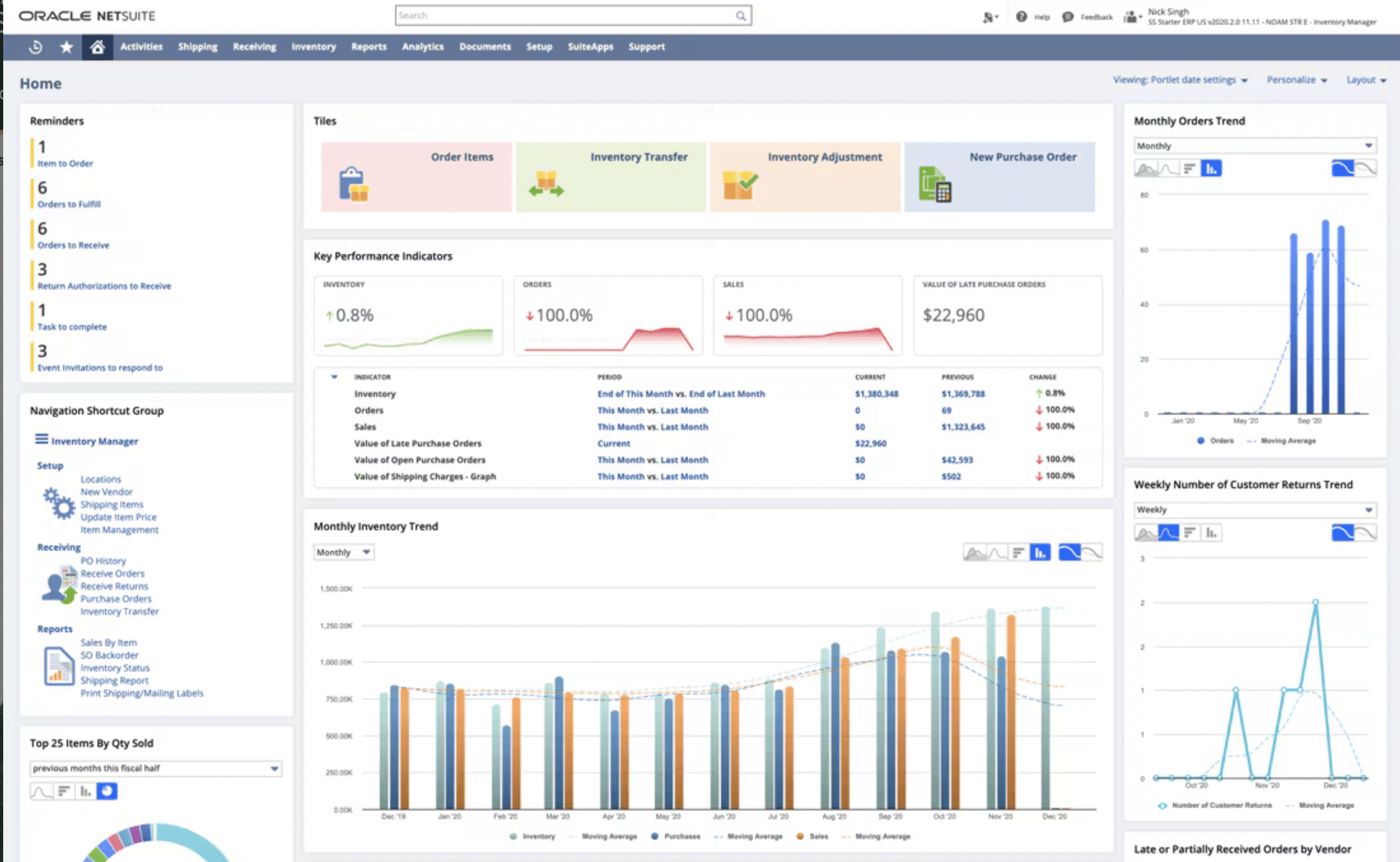Image resolution: width=1400 pixels, height=862 pixels.
Task: Switch Top 25 Items chart to donut view
Action: [x=107, y=791]
